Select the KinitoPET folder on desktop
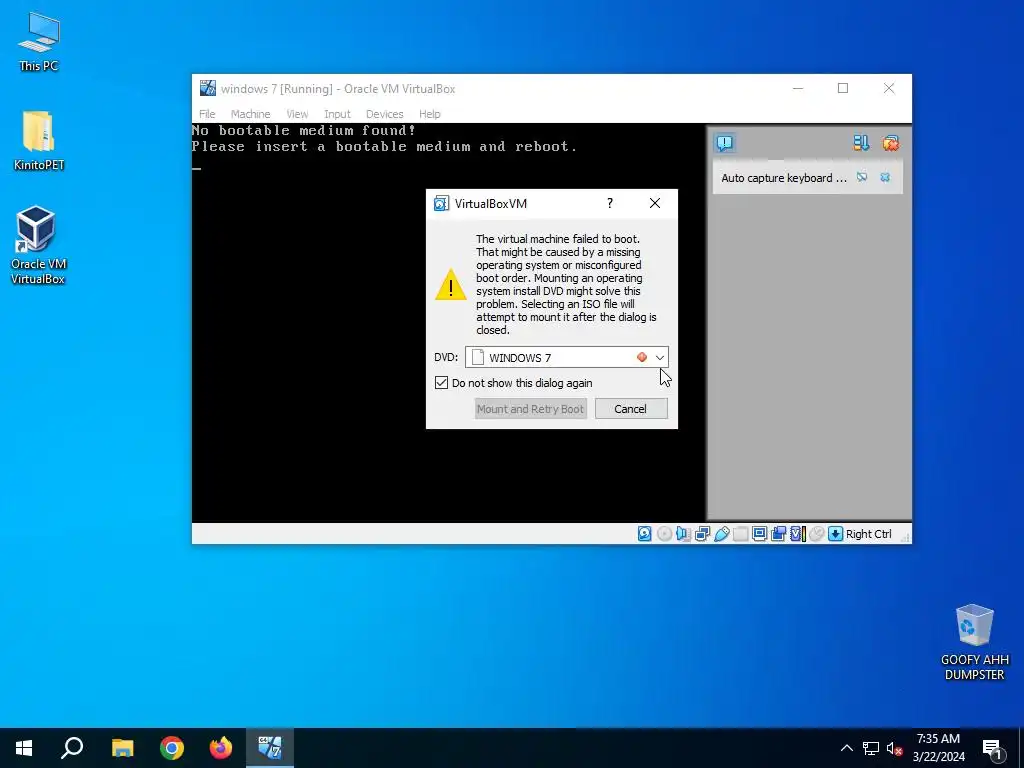The width and height of the screenshot is (1024, 768). [39, 141]
